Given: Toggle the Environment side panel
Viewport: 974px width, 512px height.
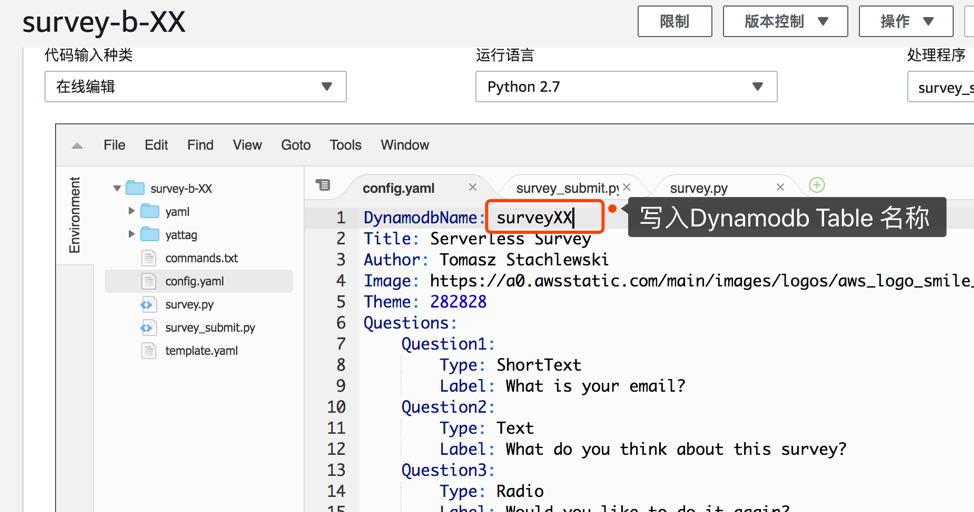Looking at the screenshot, I should [x=75, y=215].
